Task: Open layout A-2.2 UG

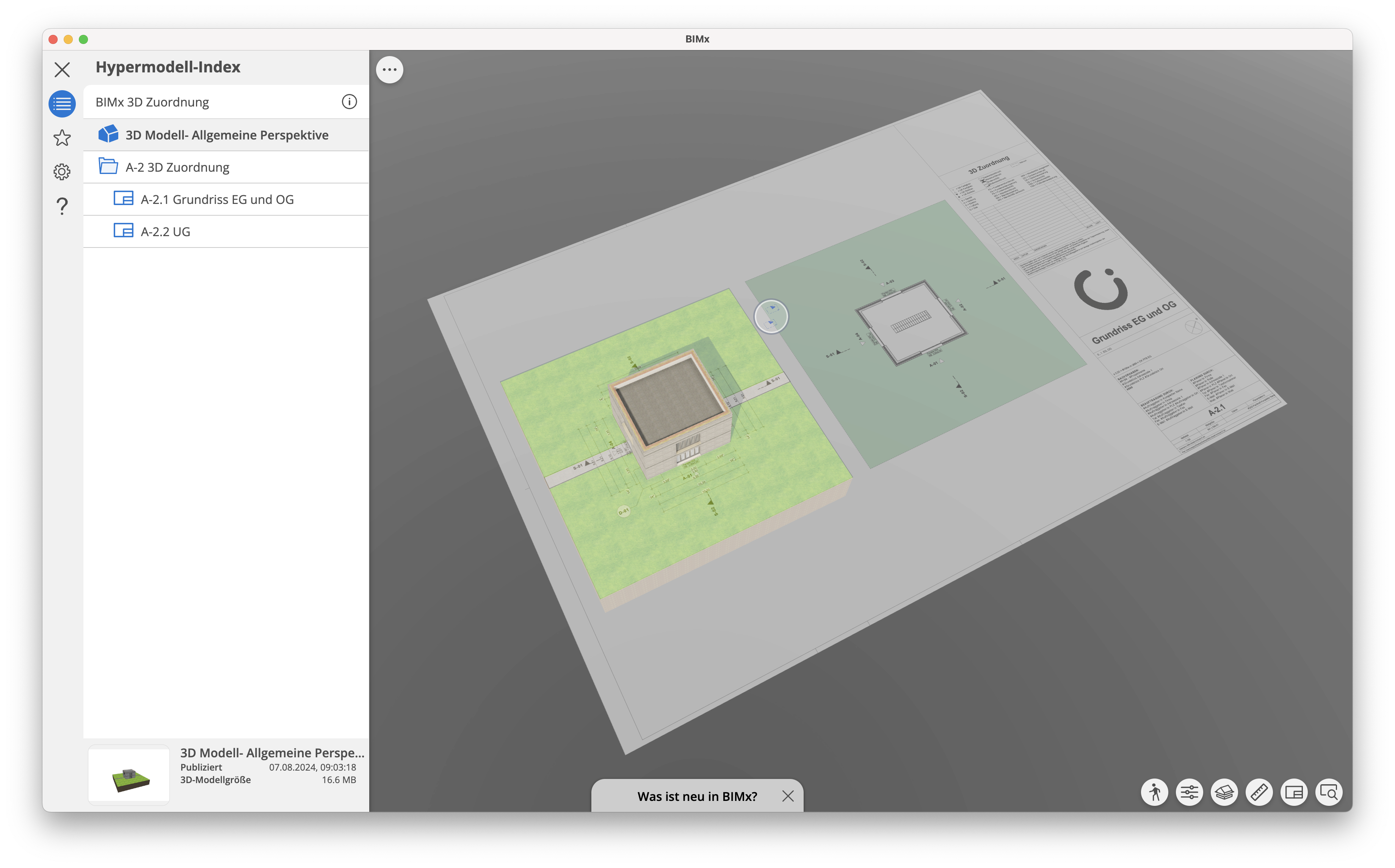Action: [x=226, y=231]
